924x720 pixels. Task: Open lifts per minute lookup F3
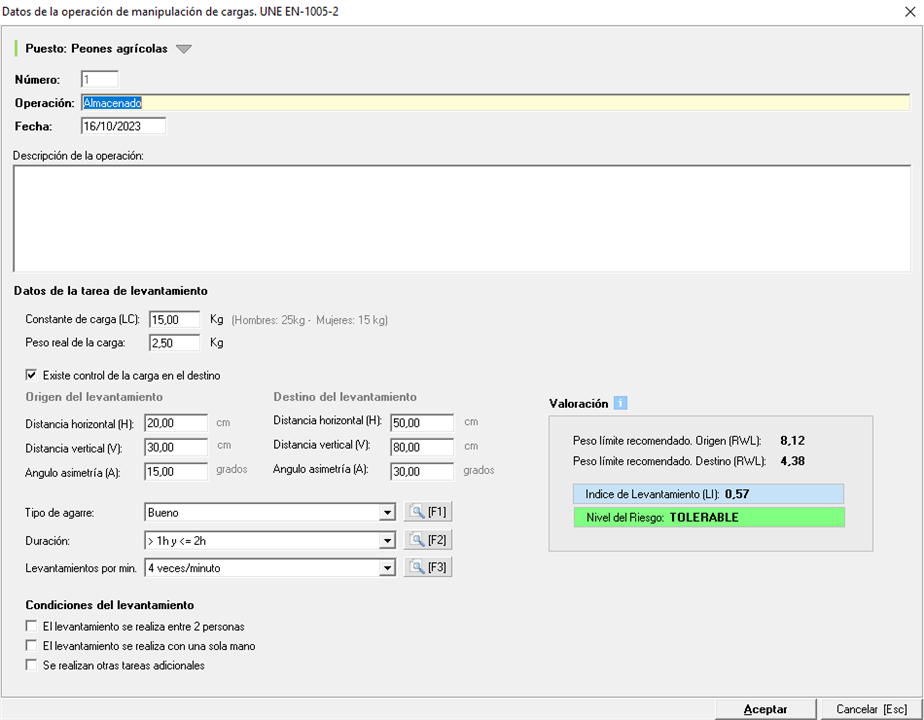(x=427, y=568)
